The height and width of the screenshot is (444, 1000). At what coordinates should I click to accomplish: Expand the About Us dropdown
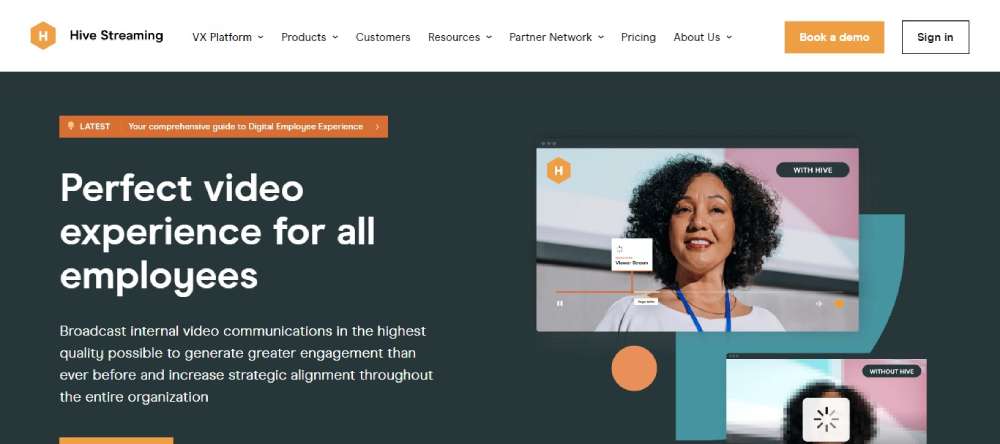pyautogui.click(x=702, y=37)
